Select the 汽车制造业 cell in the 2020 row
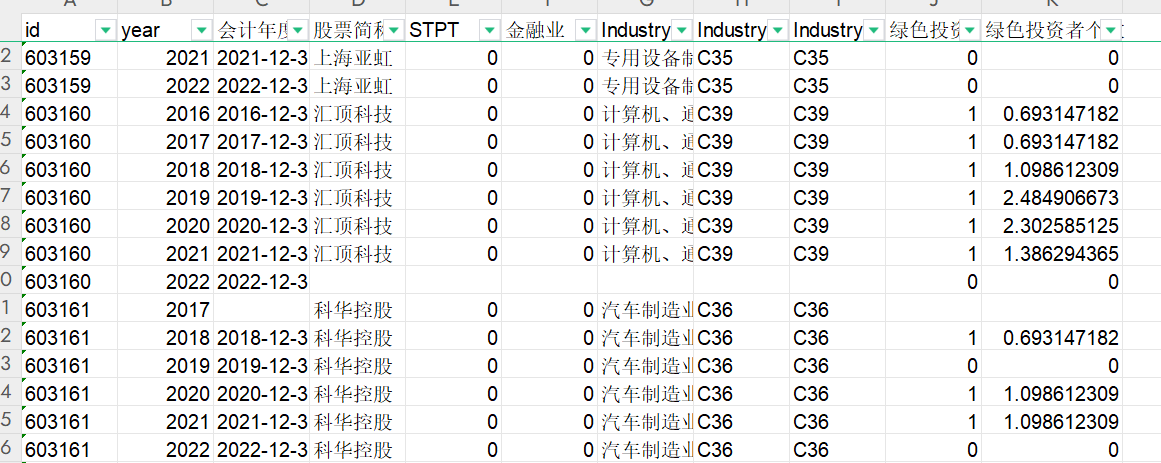Image resolution: width=1161 pixels, height=463 pixels. tap(646, 395)
